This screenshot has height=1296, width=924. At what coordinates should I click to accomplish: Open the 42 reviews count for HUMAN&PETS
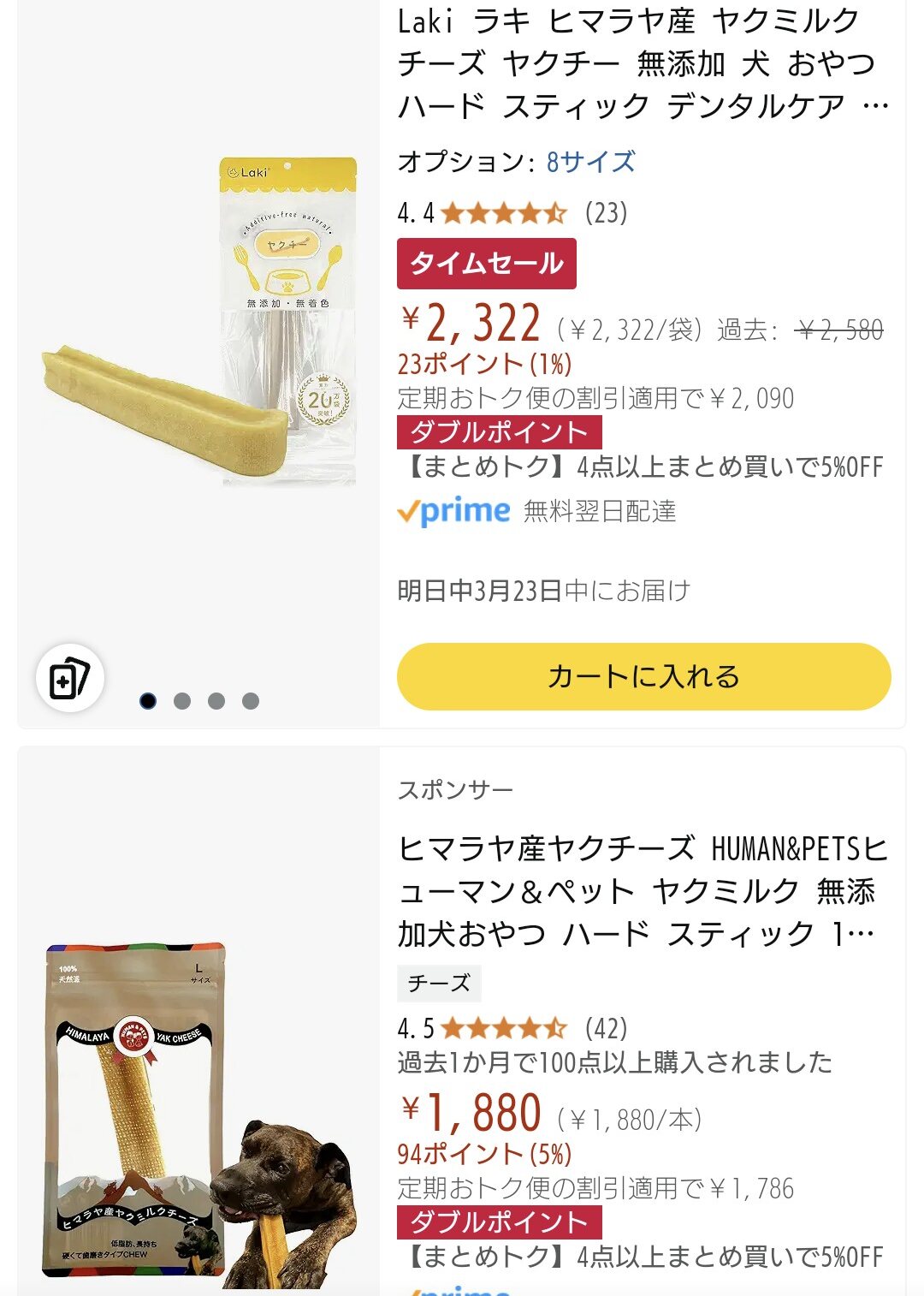606,1028
